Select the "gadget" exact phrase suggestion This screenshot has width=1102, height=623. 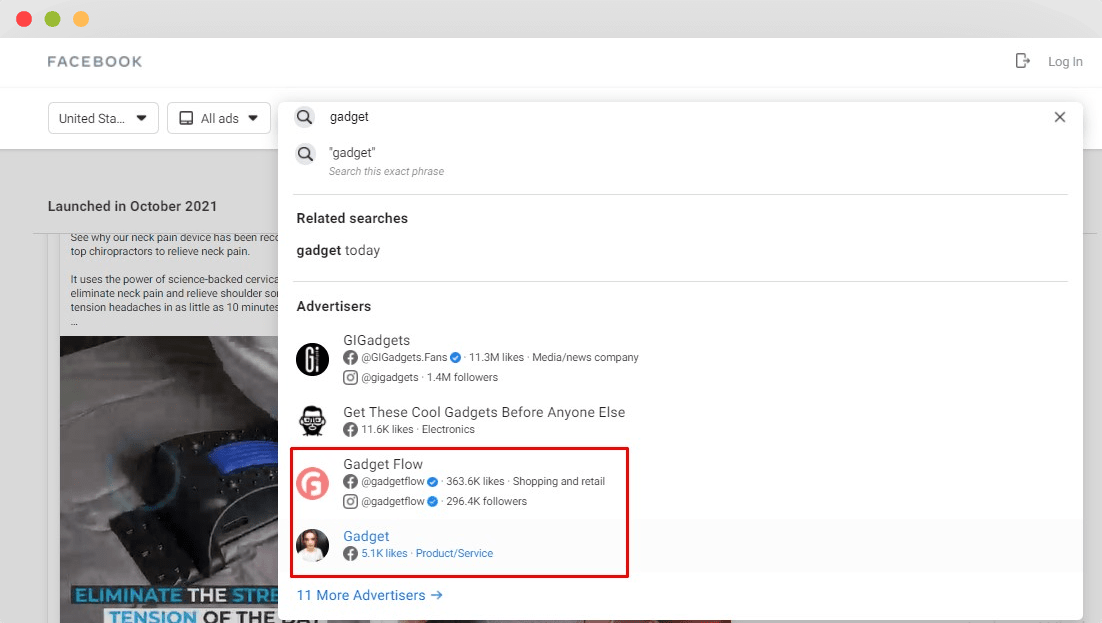tap(680, 161)
